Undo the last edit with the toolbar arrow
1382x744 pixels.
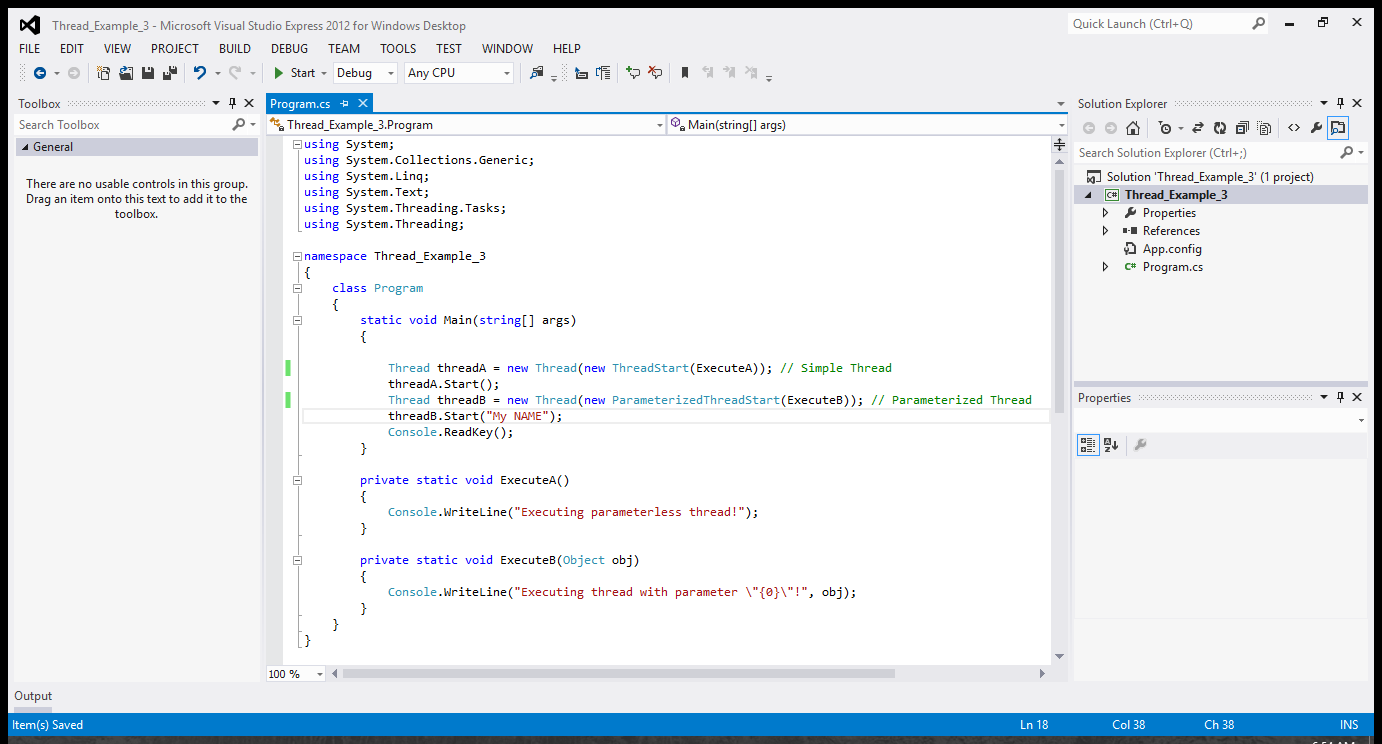[x=200, y=73]
